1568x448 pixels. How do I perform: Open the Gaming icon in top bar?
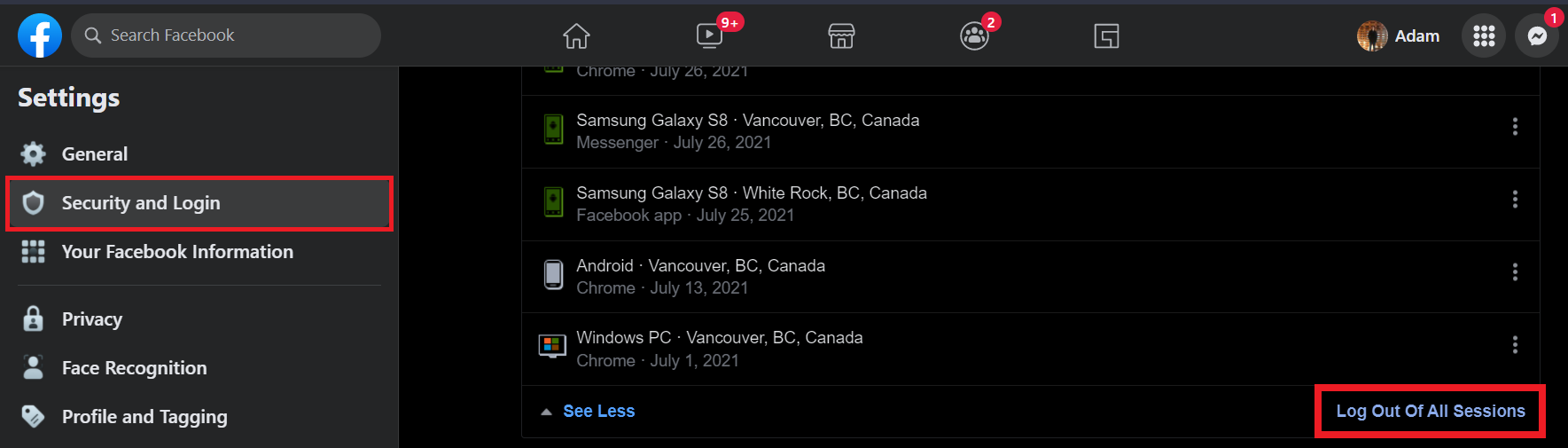1106,36
